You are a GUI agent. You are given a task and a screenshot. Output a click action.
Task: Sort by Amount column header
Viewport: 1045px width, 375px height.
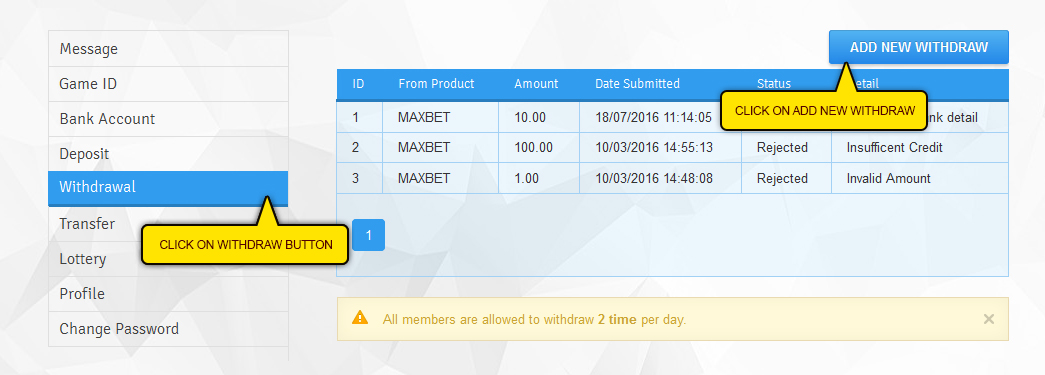coord(536,84)
